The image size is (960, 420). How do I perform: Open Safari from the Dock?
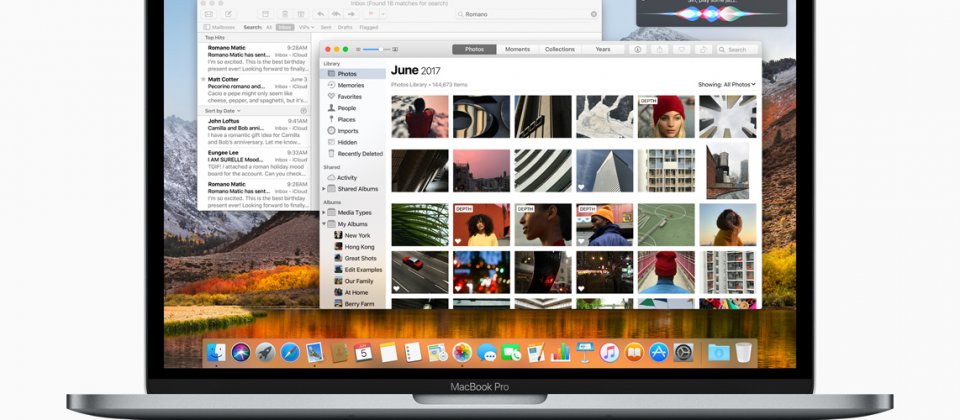[x=290, y=352]
